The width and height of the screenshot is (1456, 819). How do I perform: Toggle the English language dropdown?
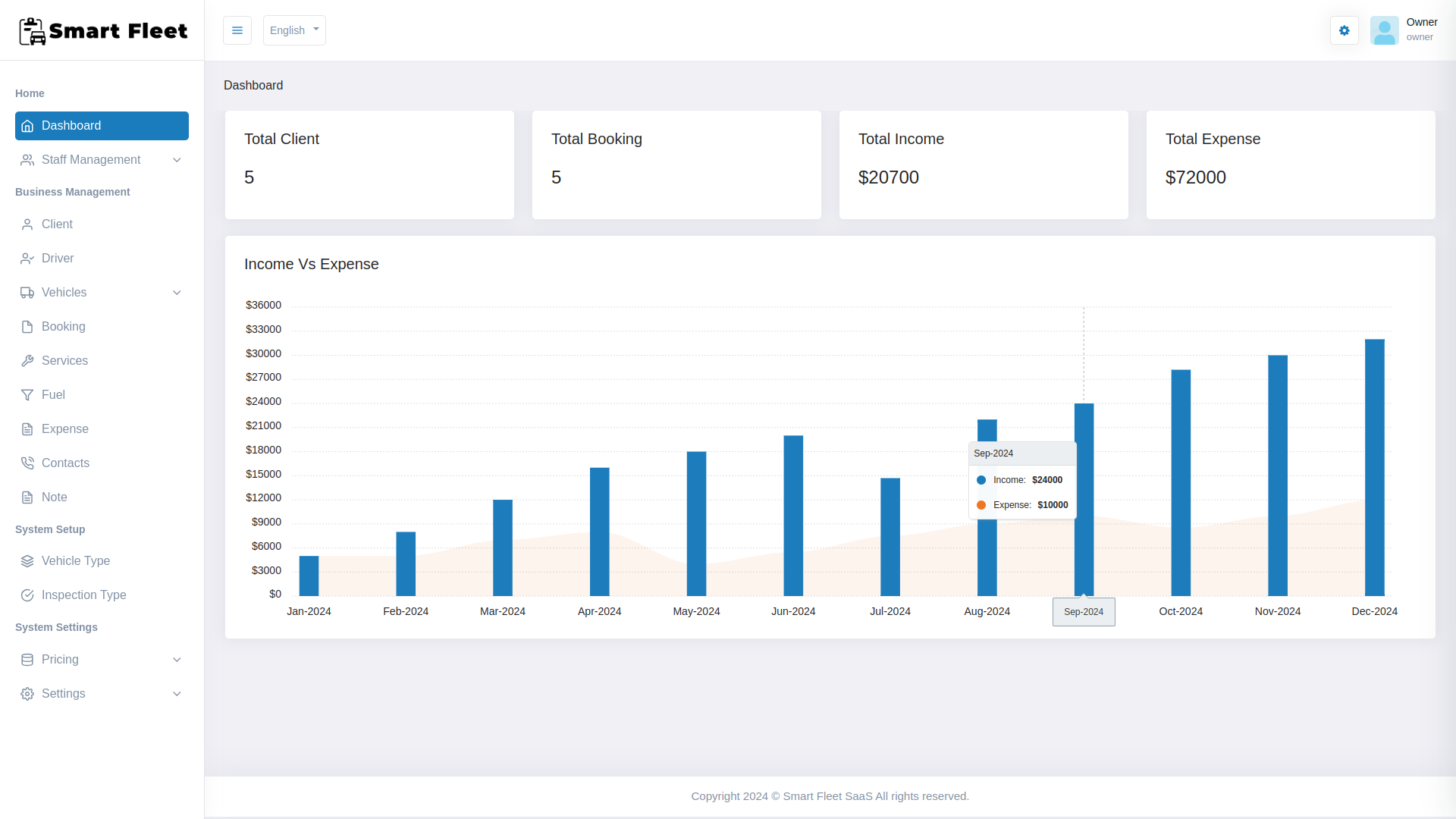pyautogui.click(x=293, y=30)
